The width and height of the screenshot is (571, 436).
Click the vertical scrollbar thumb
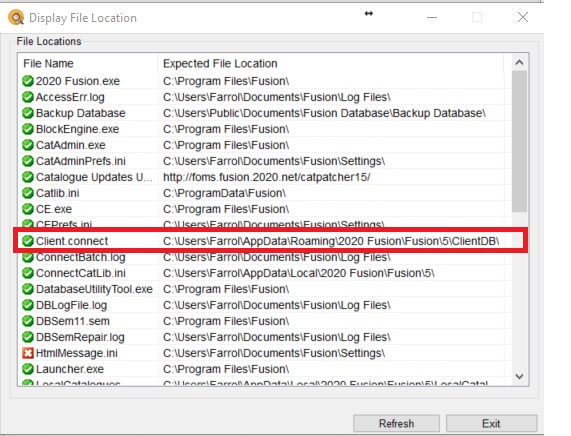[519, 141]
